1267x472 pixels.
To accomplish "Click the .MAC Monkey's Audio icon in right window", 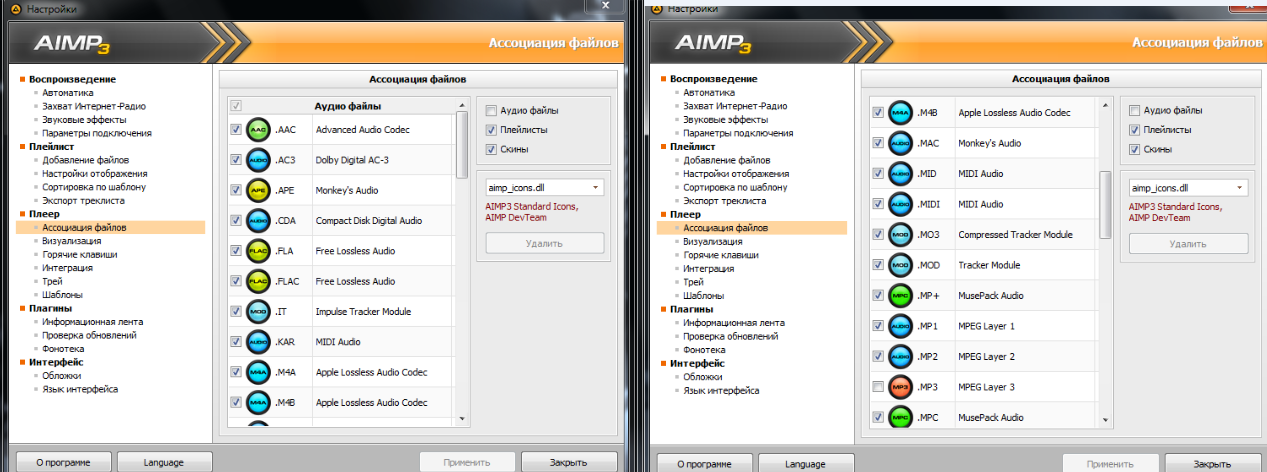I will 901,143.
